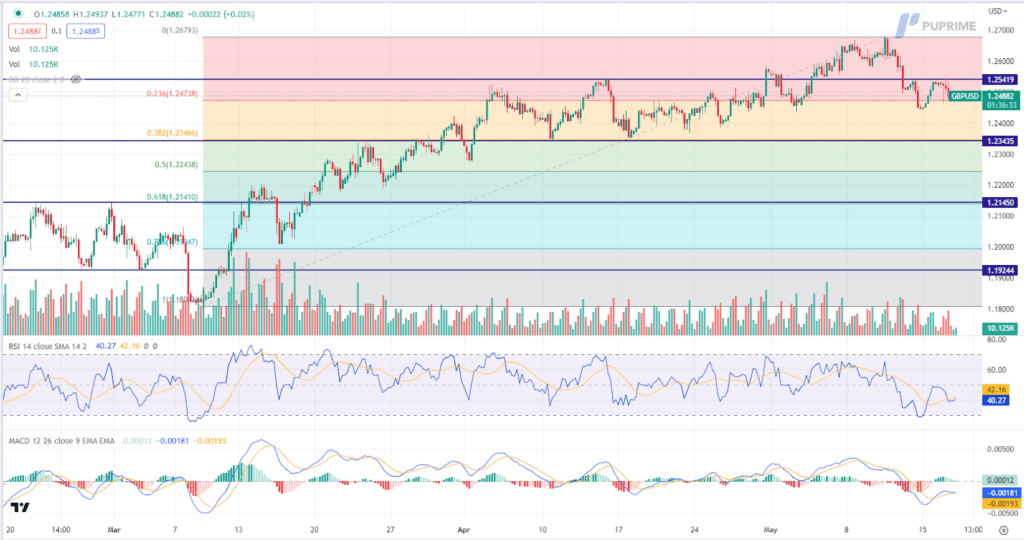Viewport: 1024px width, 540px height.
Task: Click the MACD axis value -0.00181
Action: (x=1001, y=494)
